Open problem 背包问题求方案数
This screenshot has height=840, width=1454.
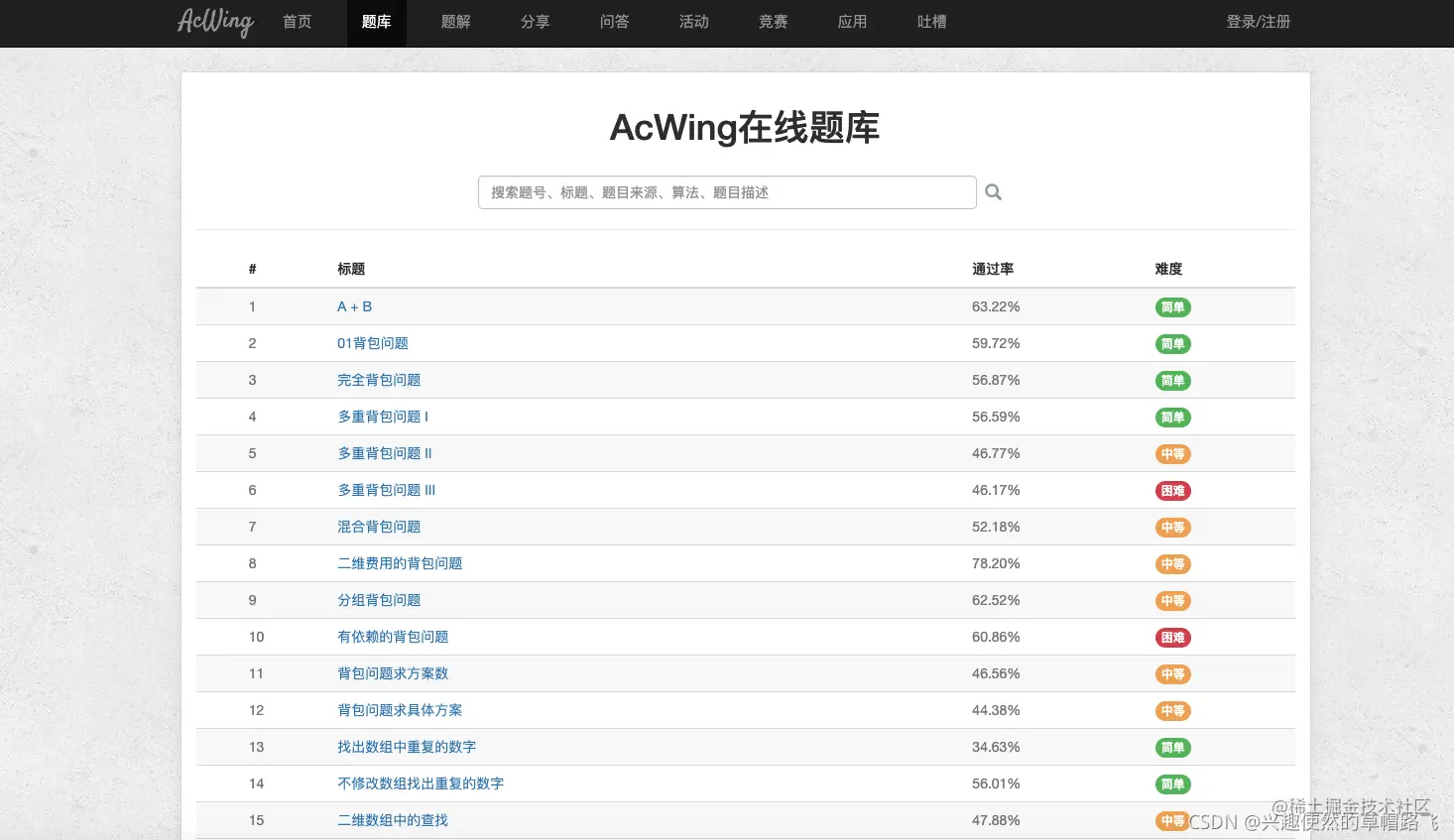coord(393,673)
